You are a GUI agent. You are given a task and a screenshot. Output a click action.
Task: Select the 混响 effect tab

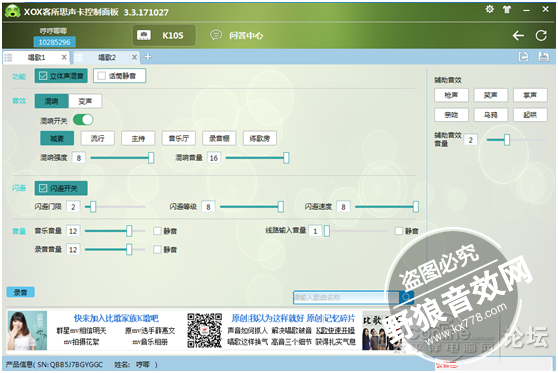52,101
